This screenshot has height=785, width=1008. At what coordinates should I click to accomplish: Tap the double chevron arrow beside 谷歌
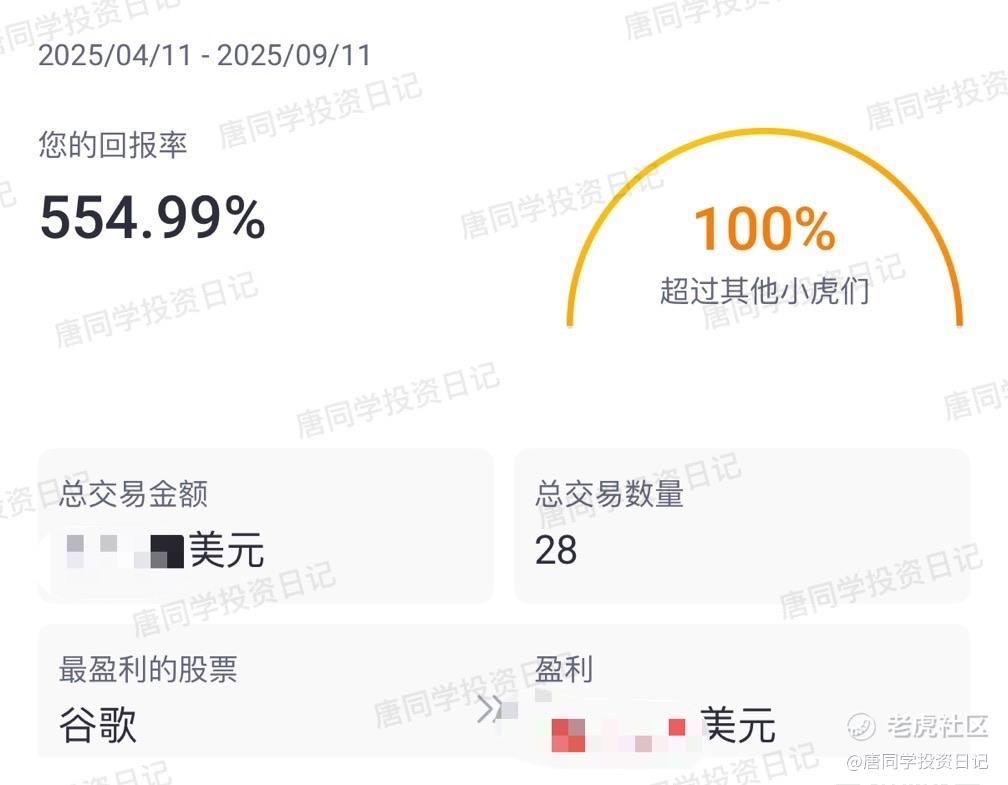tap(489, 710)
